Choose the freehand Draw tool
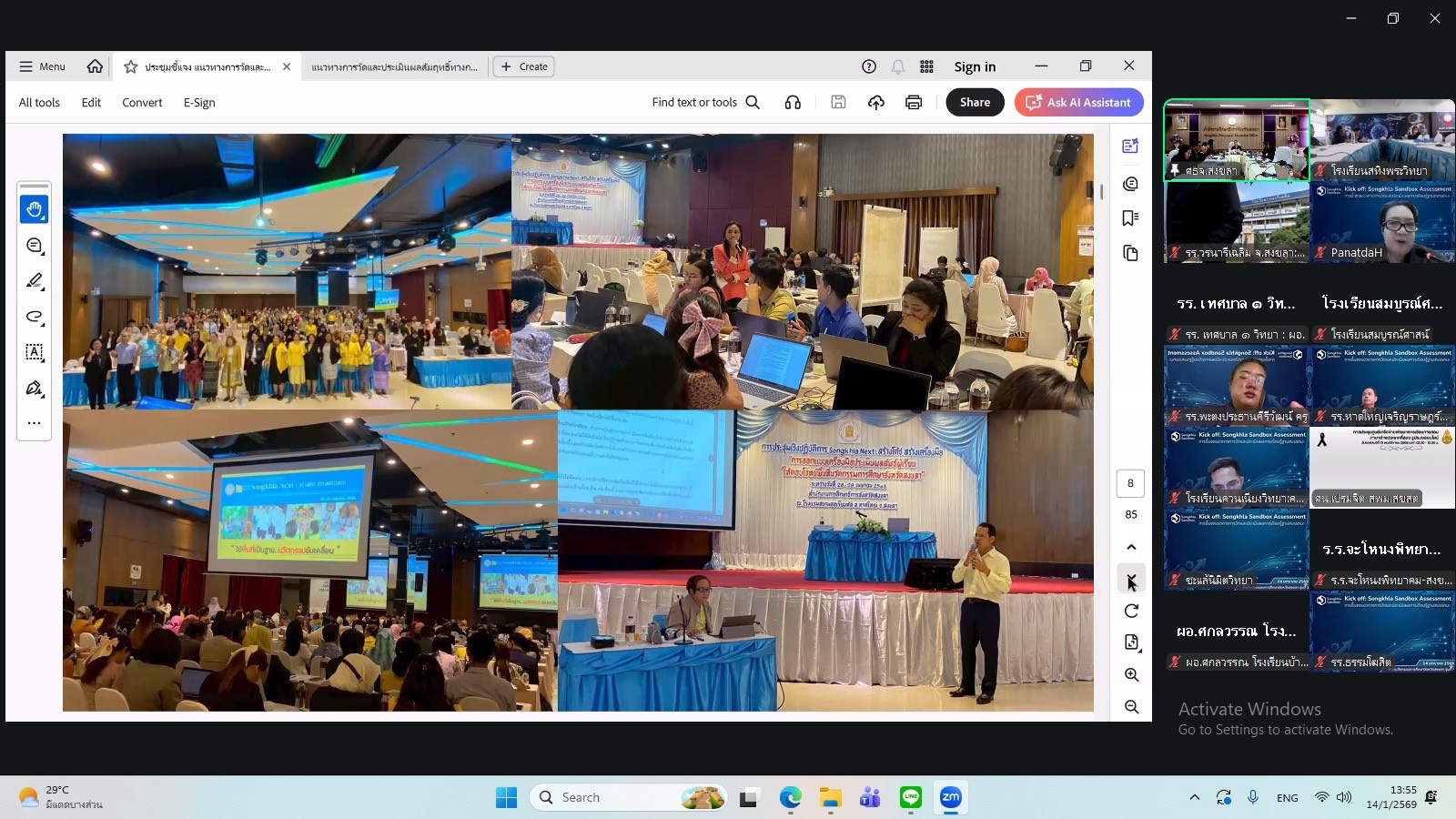This screenshot has width=1456, height=819. (35, 317)
